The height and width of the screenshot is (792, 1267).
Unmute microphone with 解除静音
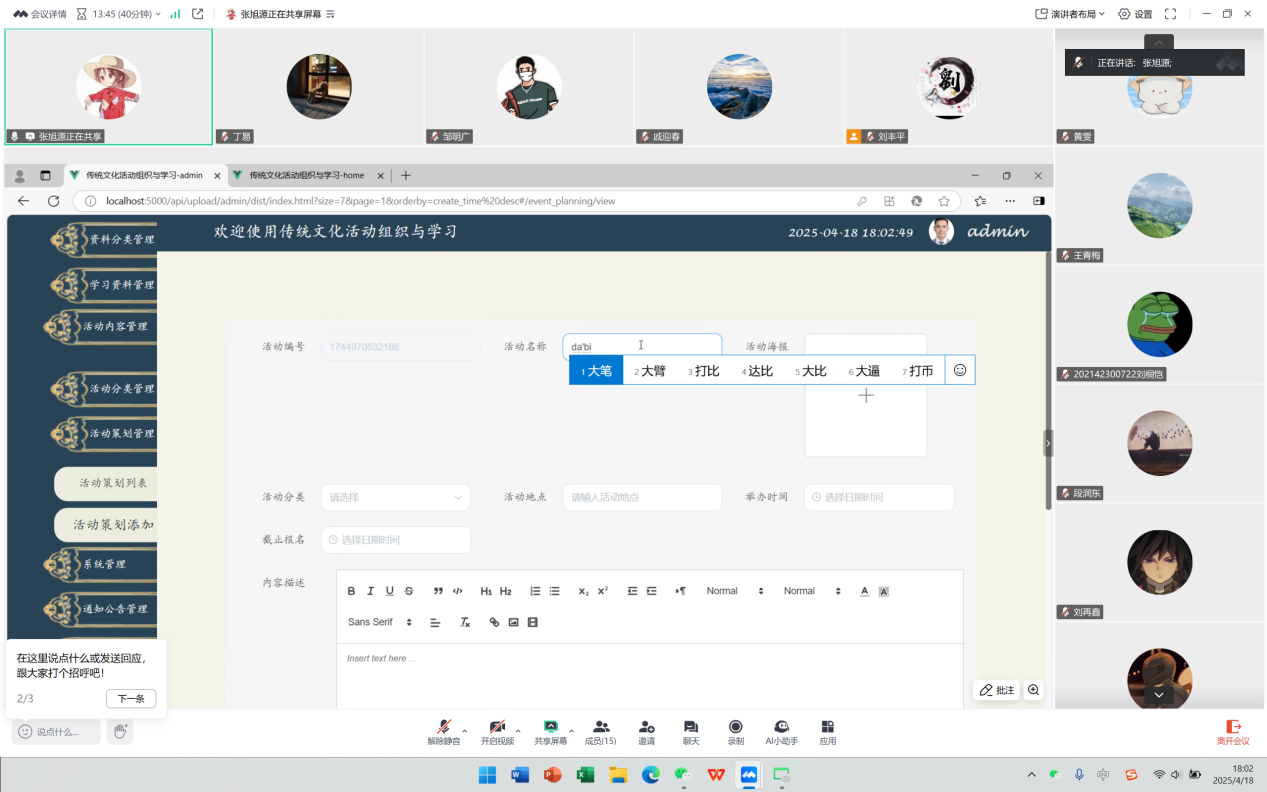[443, 732]
